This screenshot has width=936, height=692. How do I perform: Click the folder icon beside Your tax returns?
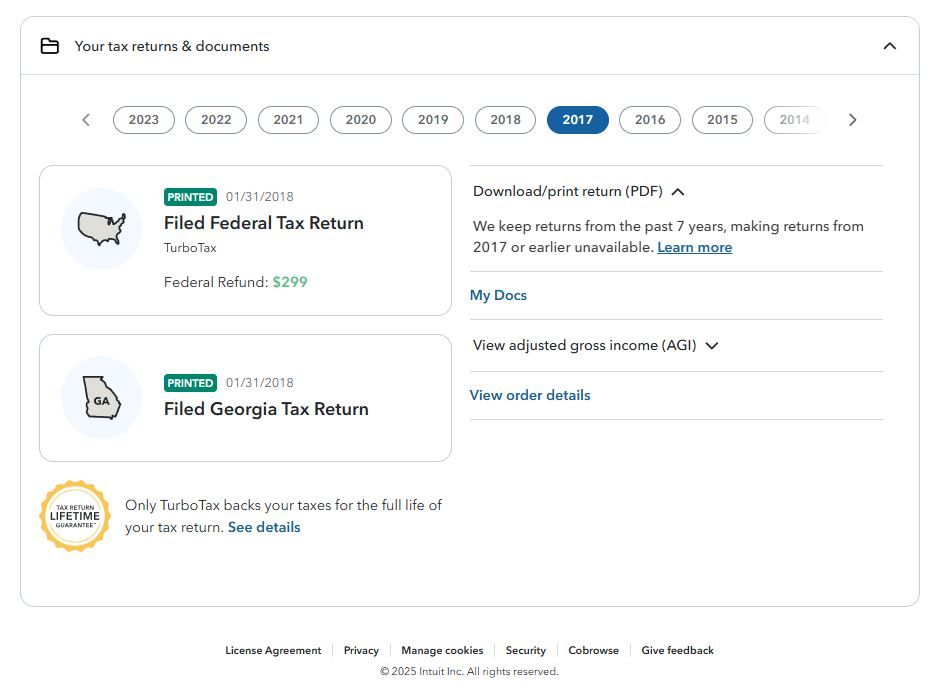[50, 46]
